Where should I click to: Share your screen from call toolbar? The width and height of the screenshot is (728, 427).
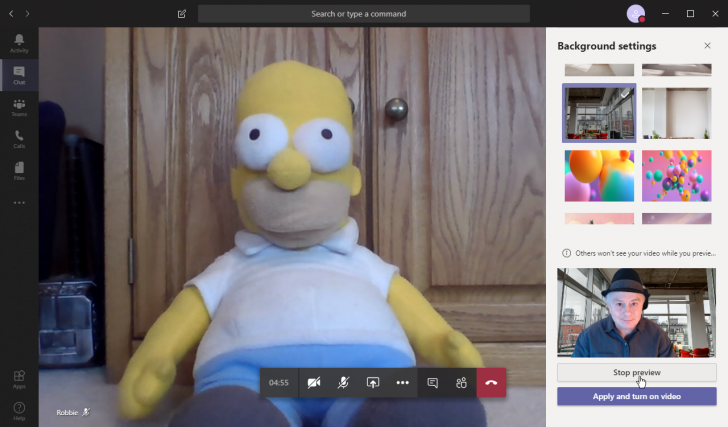[x=373, y=382]
